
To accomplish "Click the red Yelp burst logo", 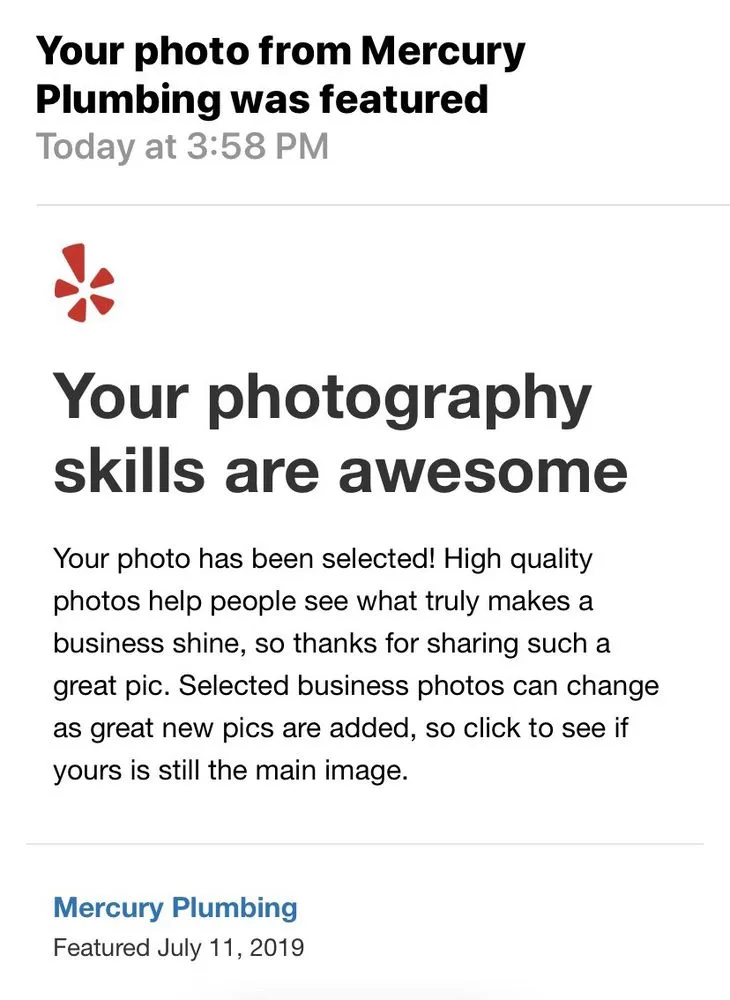I will pyautogui.click(x=83, y=282).
